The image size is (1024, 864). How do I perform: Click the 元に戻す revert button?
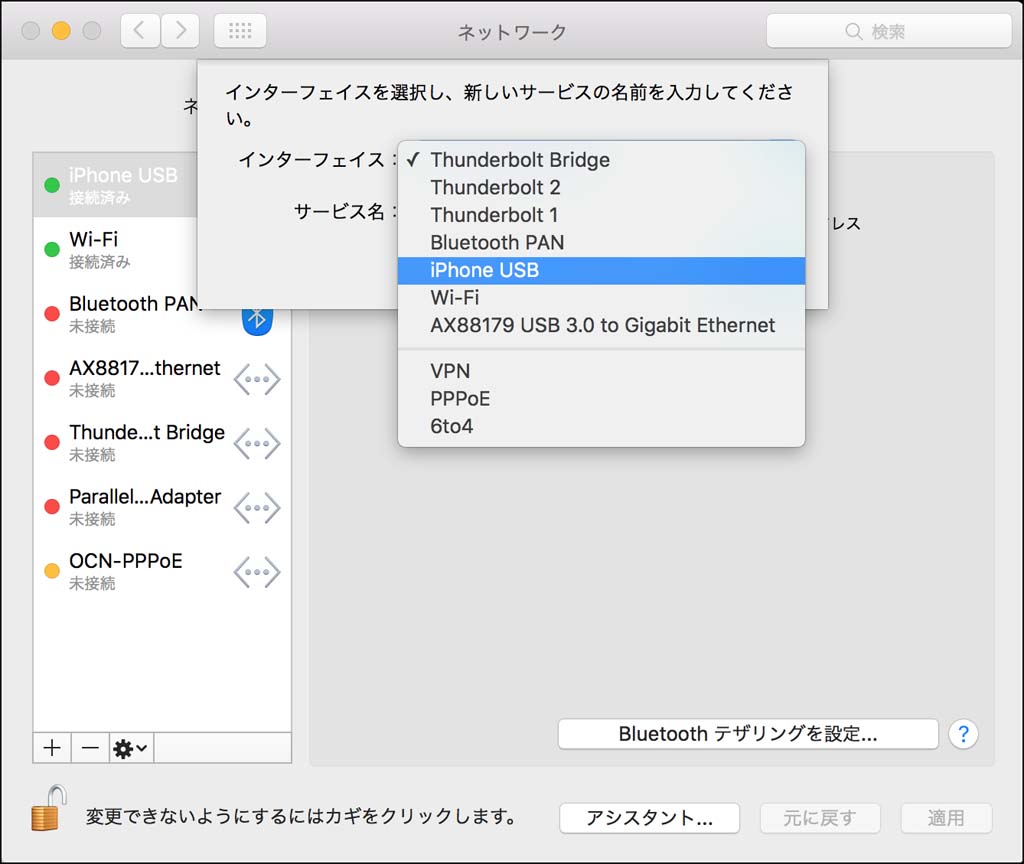click(x=820, y=818)
